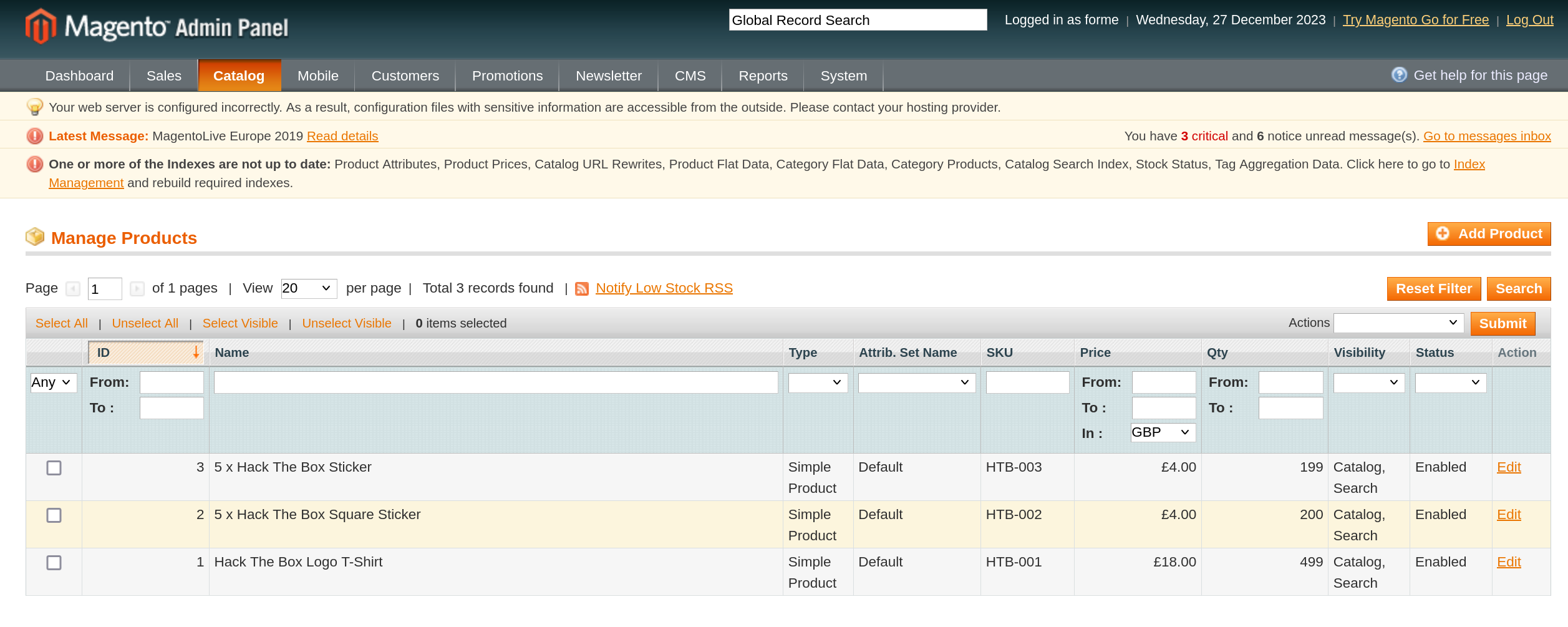This screenshot has height=627, width=1568.
Task: Sort by the SKU column header
Action: (x=999, y=352)
